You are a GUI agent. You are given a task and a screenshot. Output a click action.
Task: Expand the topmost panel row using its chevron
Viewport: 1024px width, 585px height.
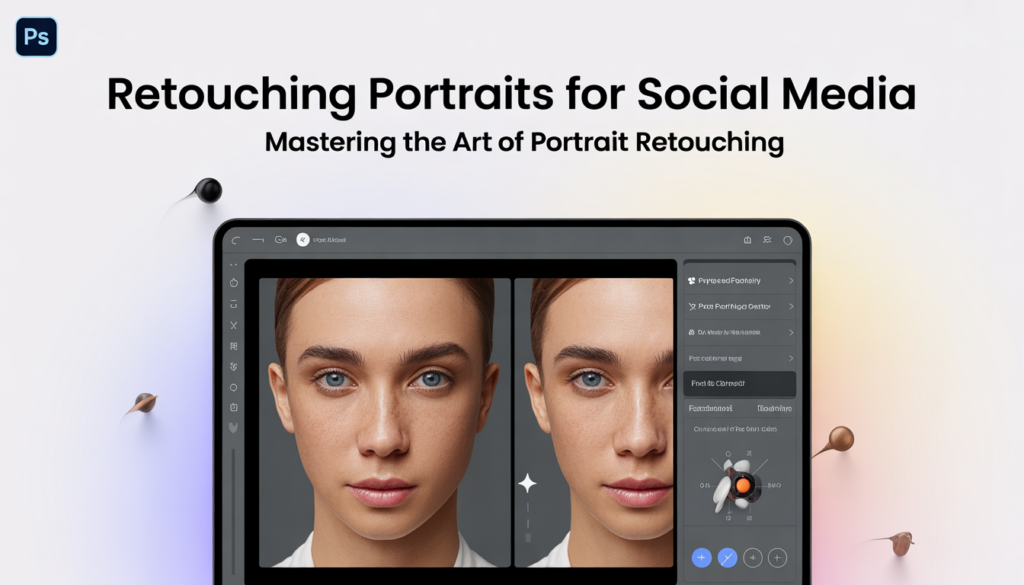pyautogui.click(x=790, y=281)
